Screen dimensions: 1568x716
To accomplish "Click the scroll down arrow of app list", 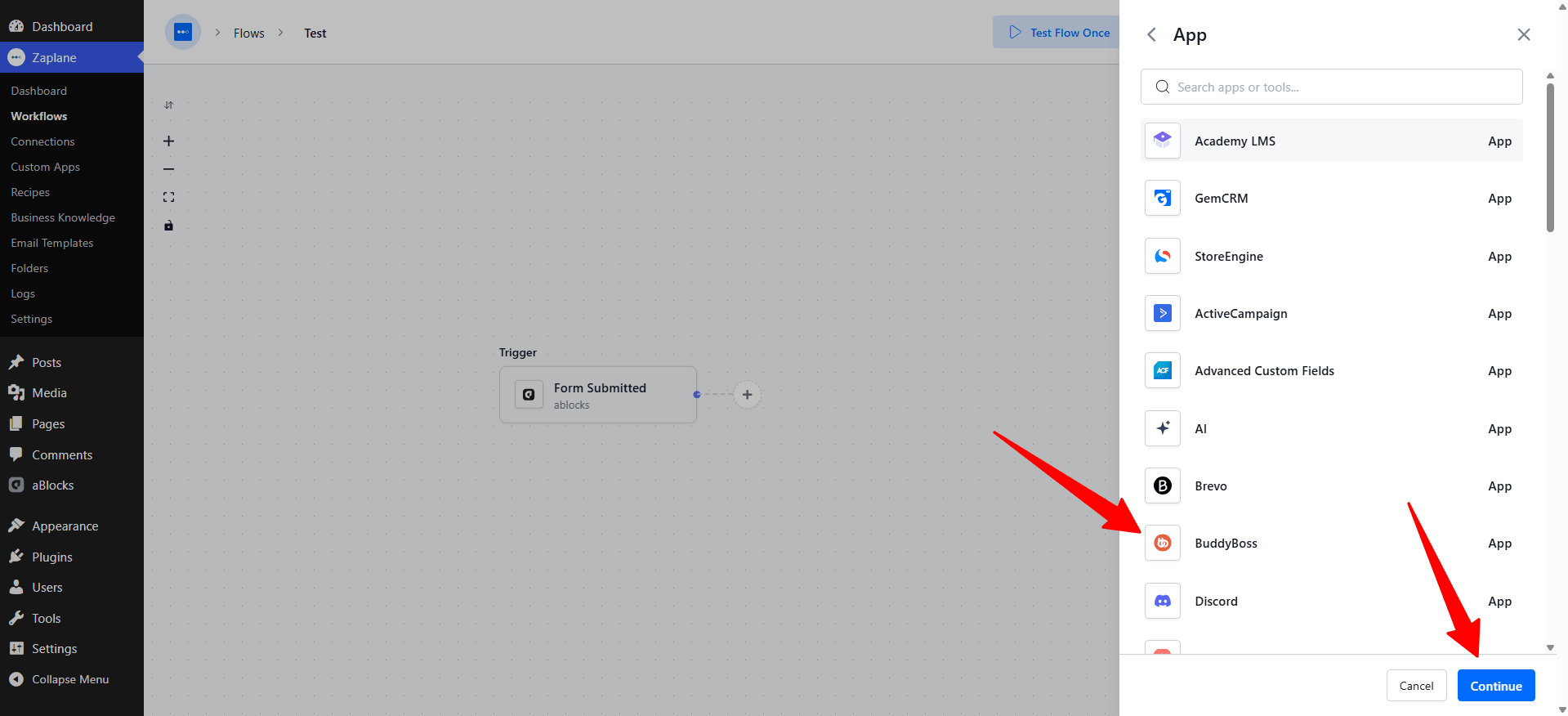I will [1550, 647].
